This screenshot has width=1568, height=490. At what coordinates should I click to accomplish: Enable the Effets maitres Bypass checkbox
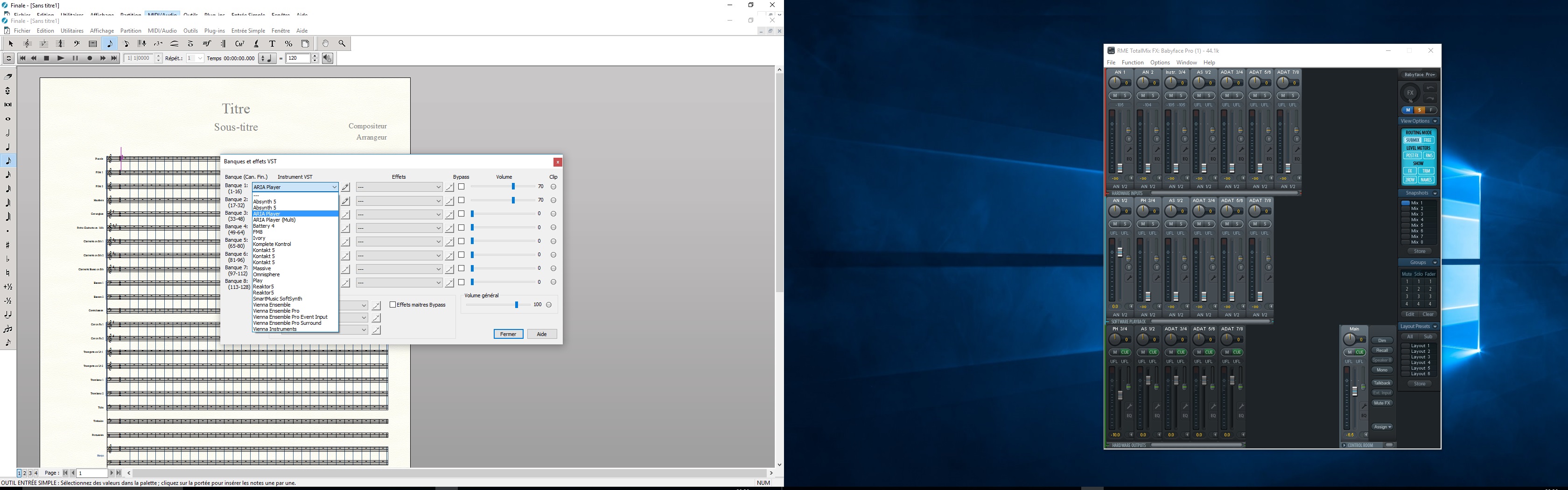392,305
